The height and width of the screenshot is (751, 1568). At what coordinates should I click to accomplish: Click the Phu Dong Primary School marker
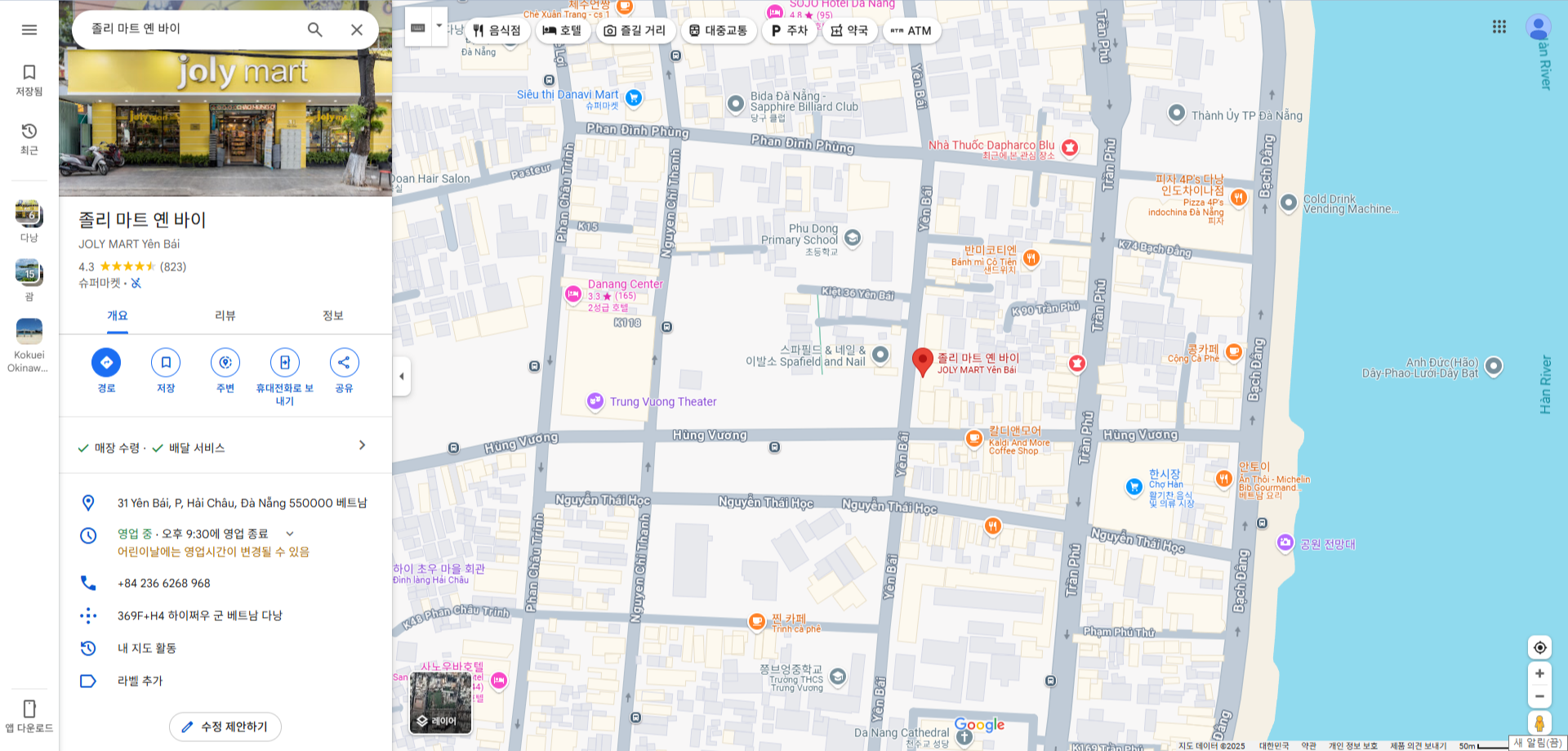[853, 237]
